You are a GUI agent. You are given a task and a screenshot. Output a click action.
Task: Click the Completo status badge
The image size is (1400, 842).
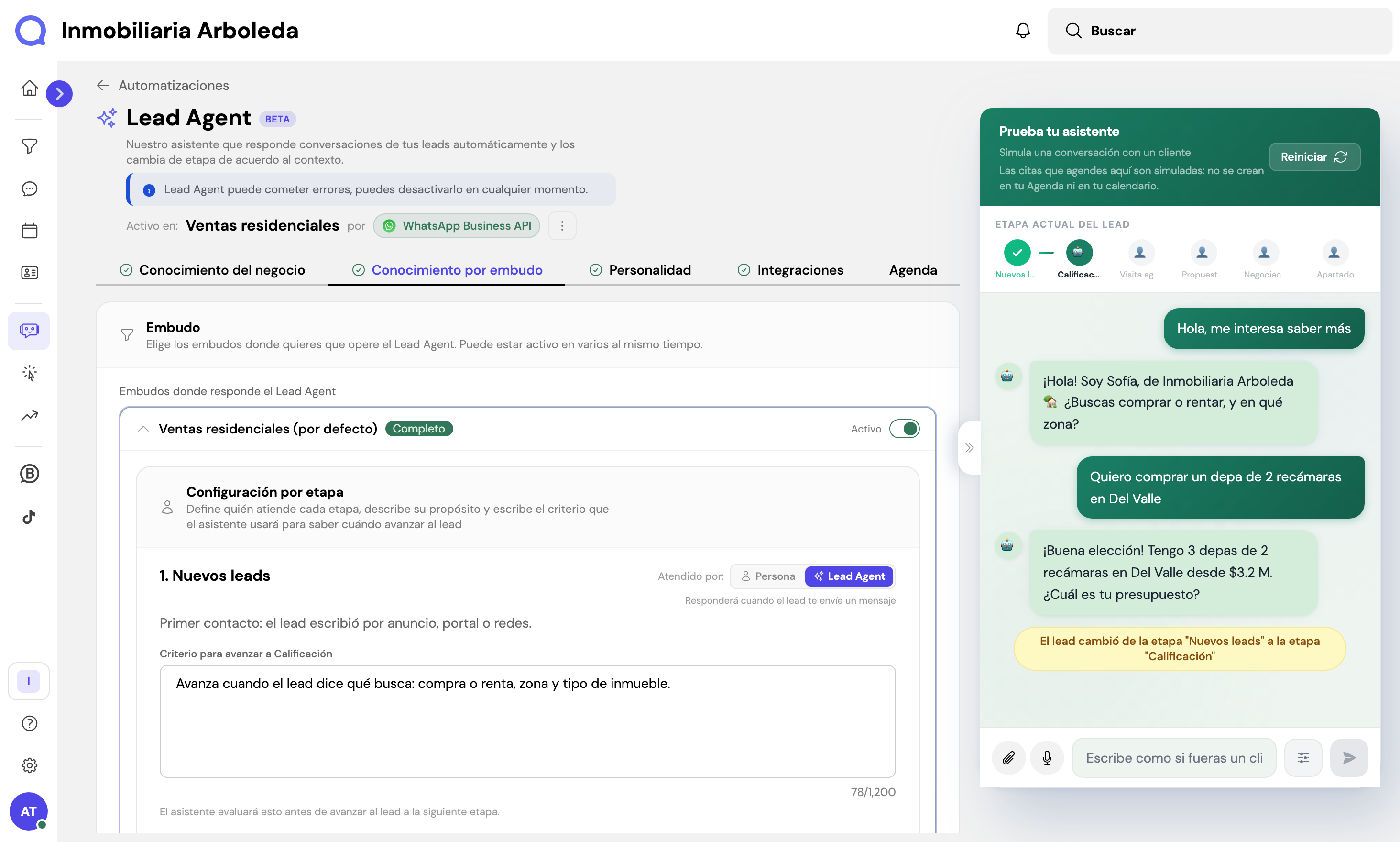click(x=419, y=429)
